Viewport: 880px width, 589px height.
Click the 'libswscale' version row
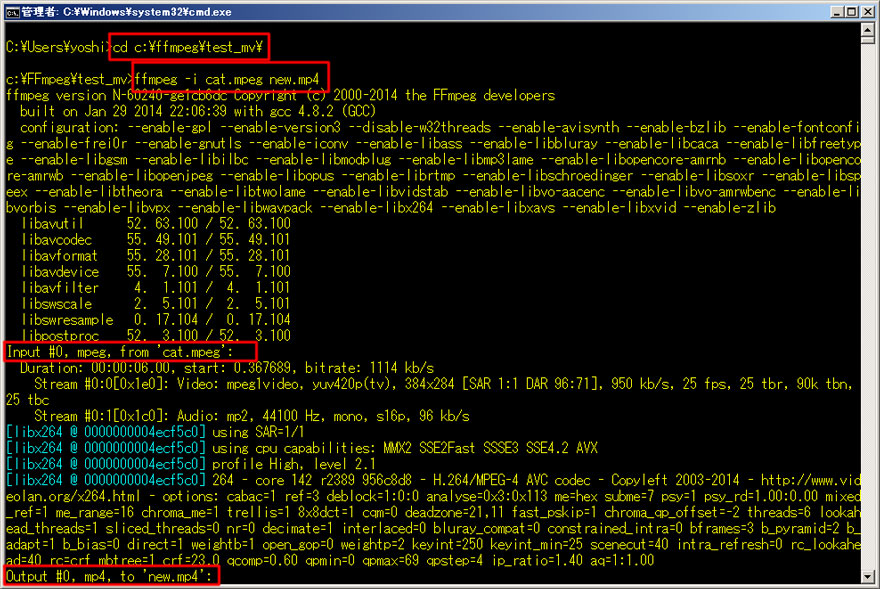156,304
